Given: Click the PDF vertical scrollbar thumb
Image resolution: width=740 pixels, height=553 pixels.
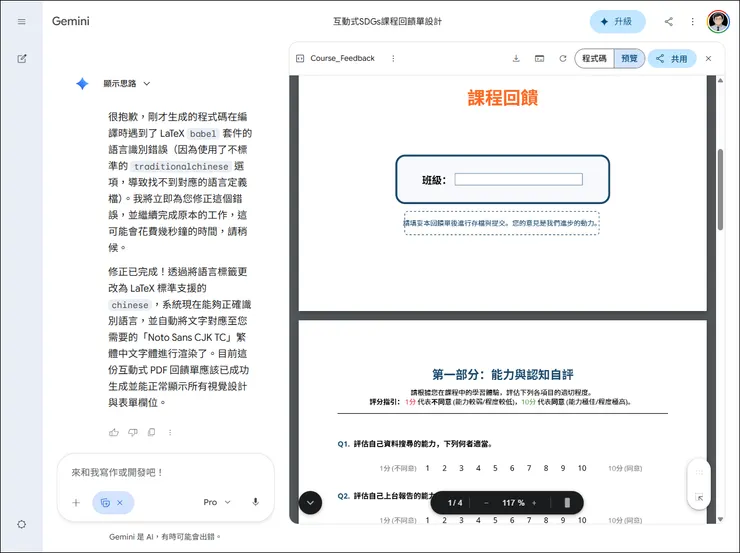Looking at the screenshot, I should tap(720, 190).
